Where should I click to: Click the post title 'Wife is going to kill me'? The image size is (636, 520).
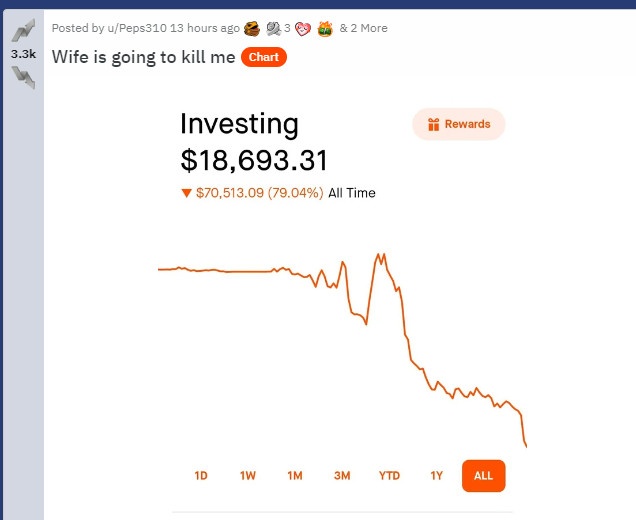coord(143,57)
